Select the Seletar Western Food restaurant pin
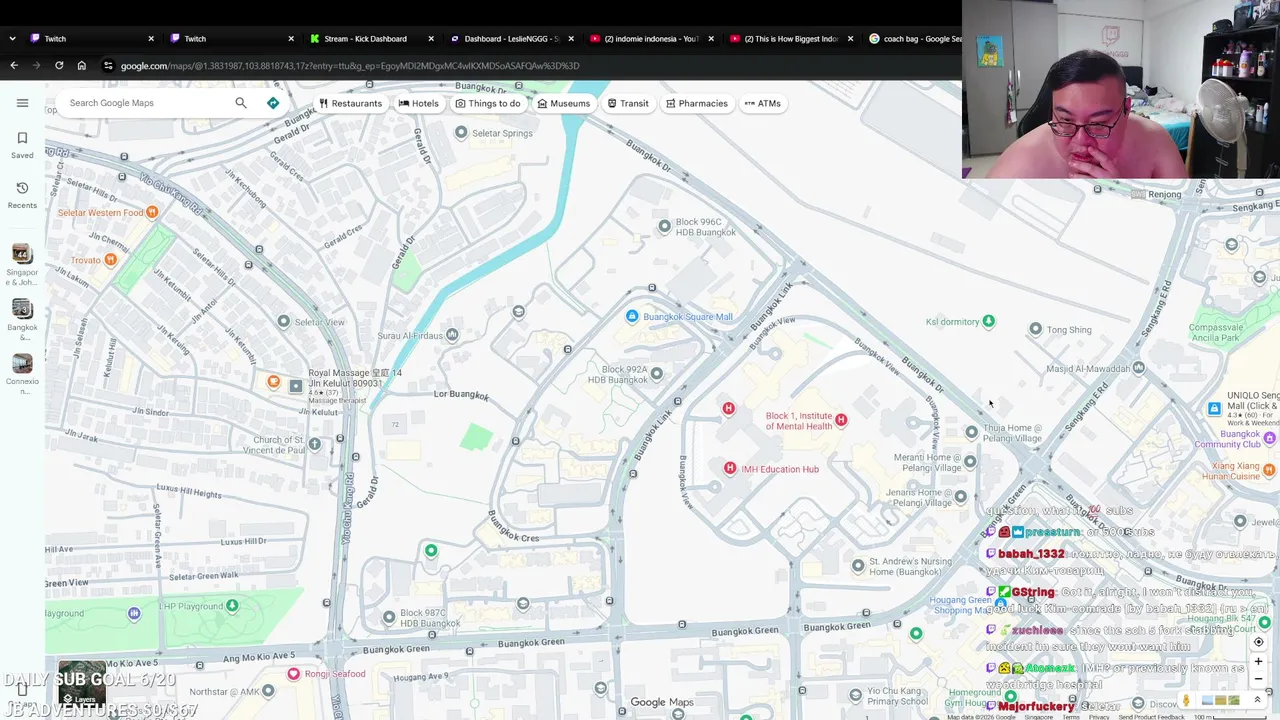 coord(152,212)
